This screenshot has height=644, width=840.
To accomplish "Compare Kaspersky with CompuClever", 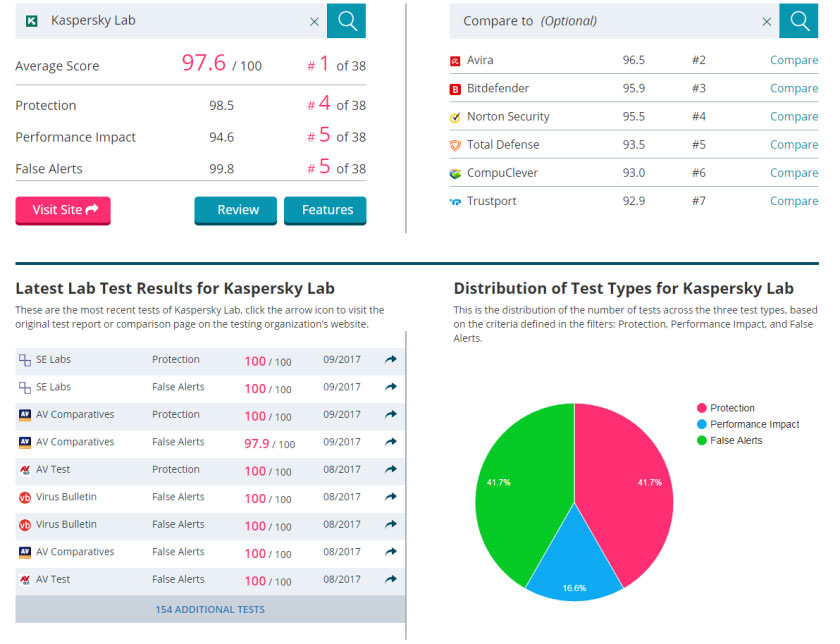I will 794,173.
